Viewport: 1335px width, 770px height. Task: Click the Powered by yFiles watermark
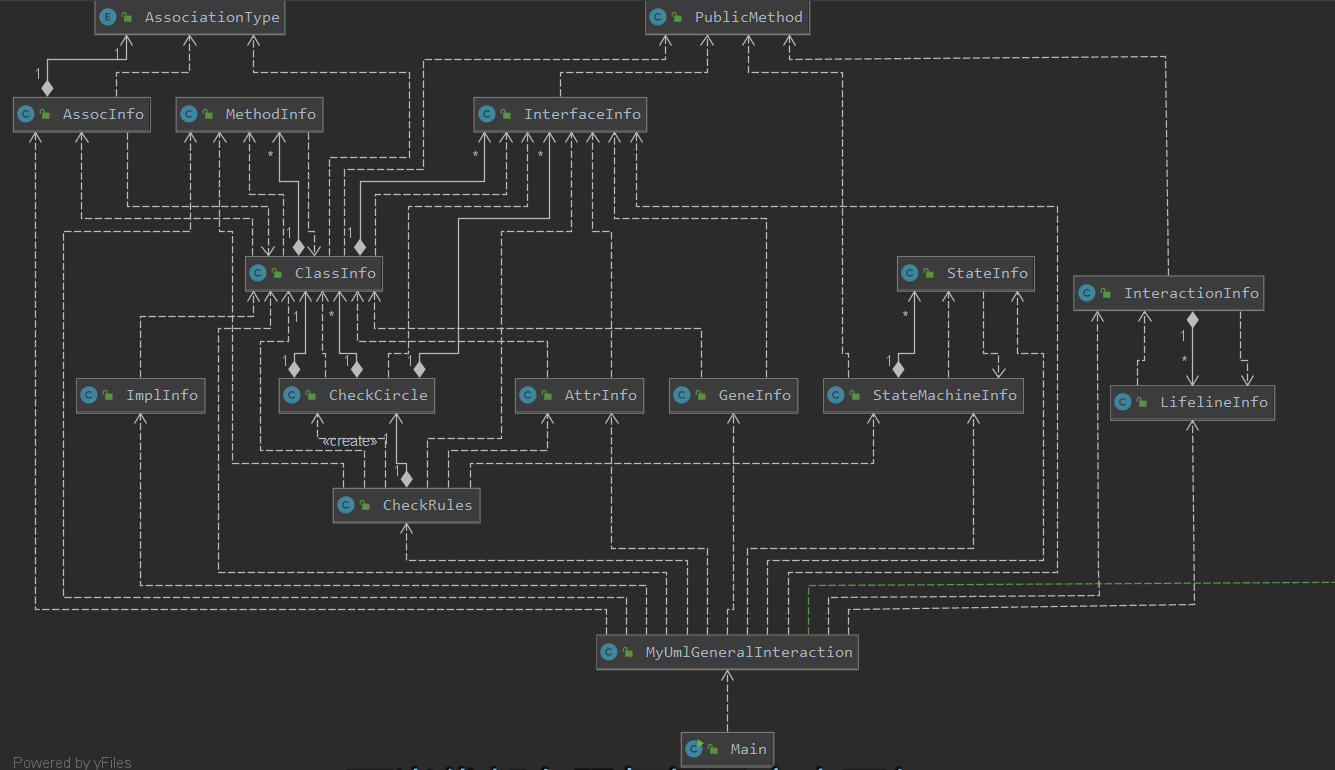[72, 762]
